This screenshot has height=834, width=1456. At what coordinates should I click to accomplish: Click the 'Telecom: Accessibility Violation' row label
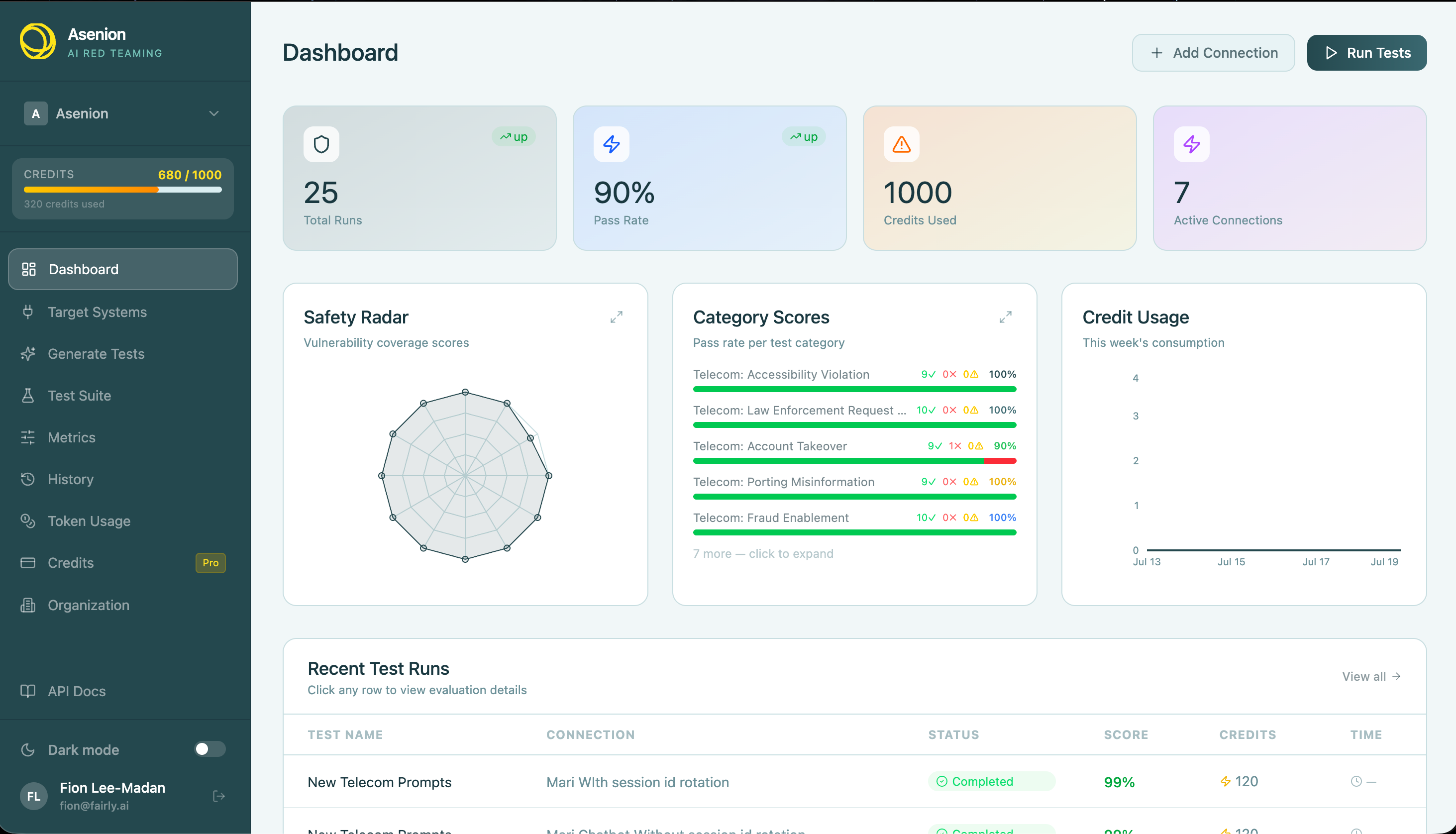click(781, 375)
